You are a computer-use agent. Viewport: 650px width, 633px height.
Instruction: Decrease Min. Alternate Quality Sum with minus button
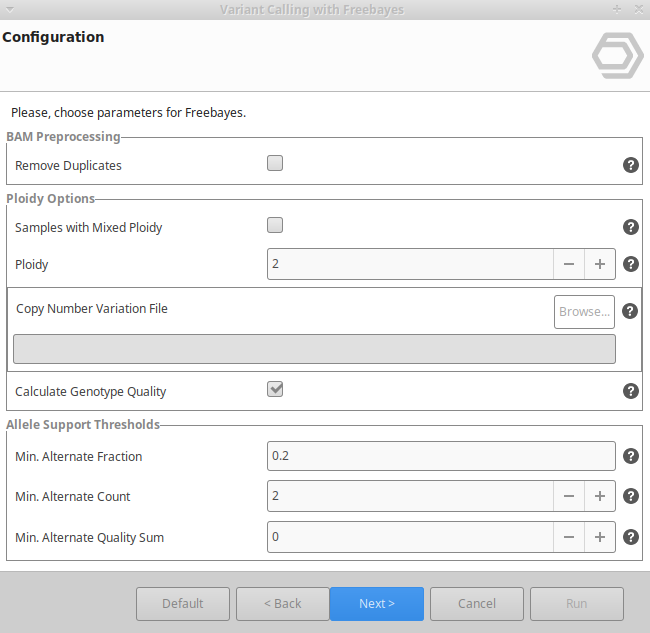coord(569,536)
